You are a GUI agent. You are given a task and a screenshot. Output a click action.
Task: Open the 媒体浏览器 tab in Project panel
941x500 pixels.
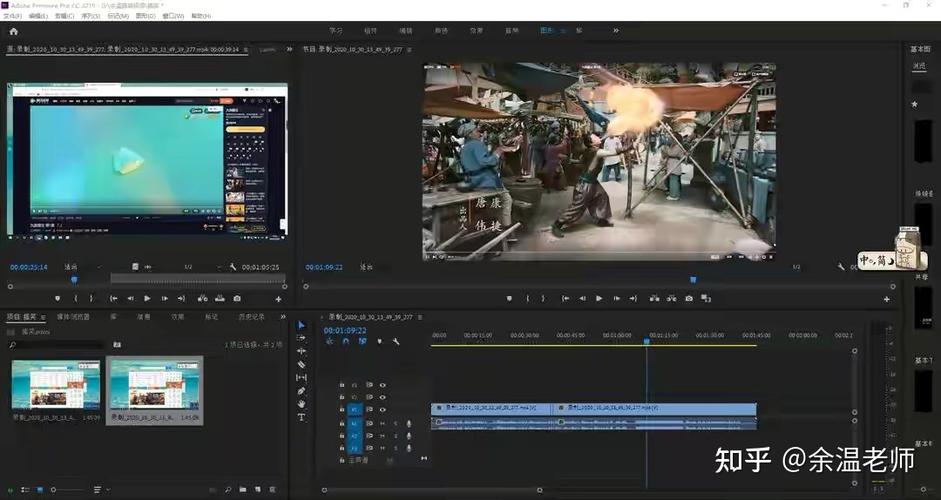point(73,316)
